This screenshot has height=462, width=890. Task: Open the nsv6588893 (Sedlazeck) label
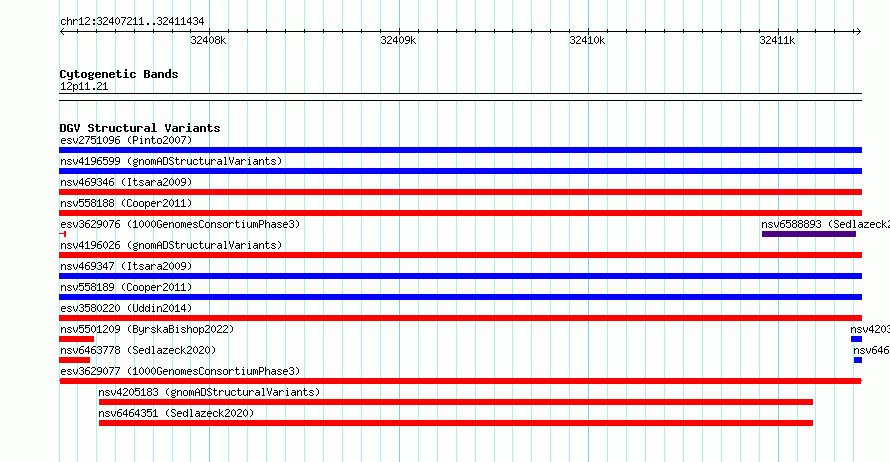tap(825, 224)
